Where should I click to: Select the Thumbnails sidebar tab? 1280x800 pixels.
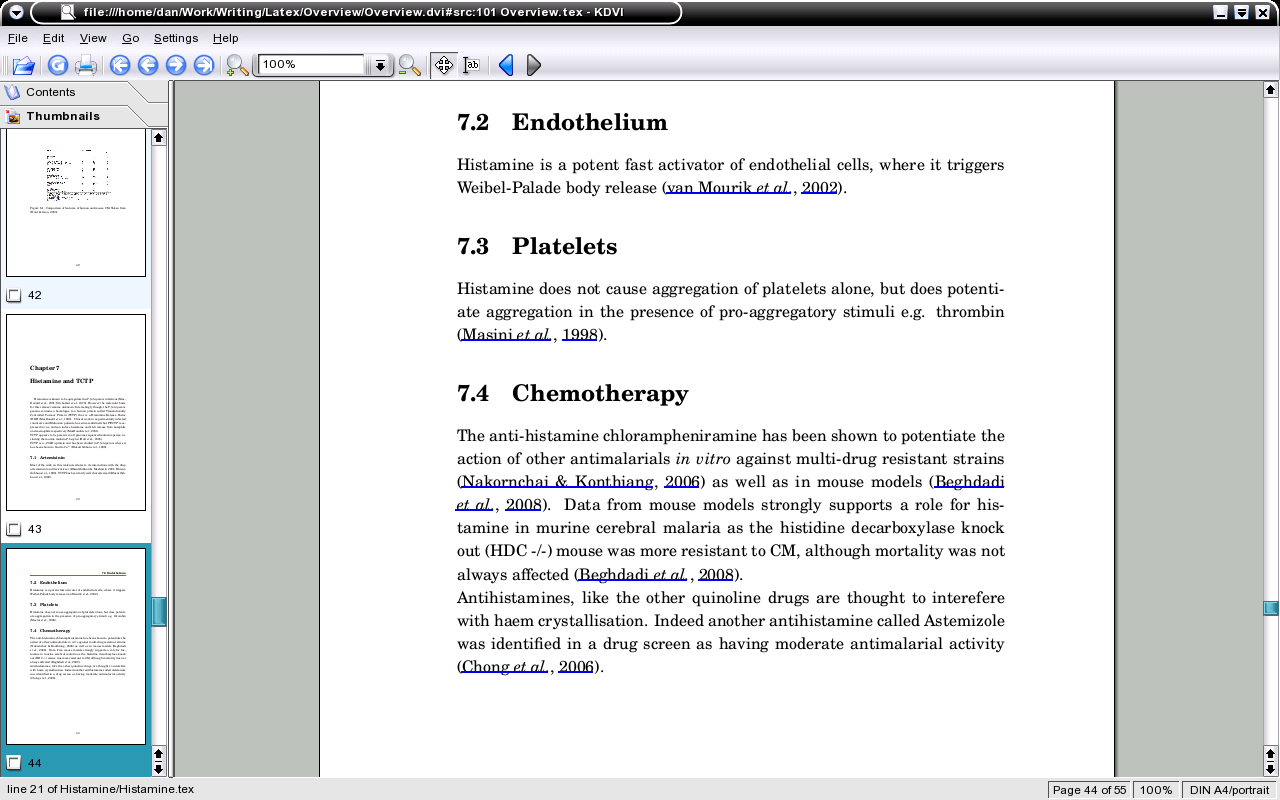pyautogui.click(x=74, y=116)
